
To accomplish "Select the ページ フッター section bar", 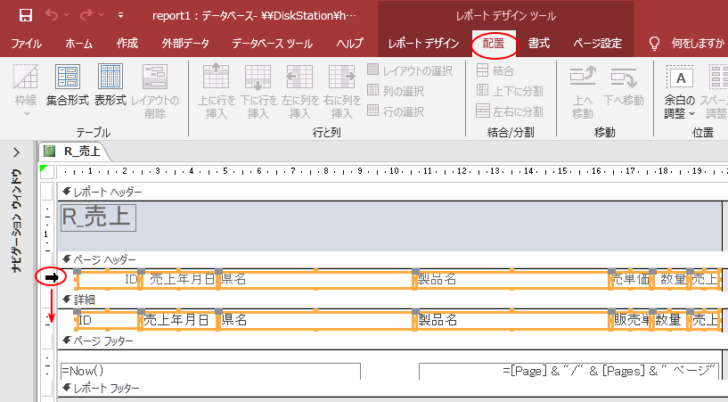I will point(390,341).
